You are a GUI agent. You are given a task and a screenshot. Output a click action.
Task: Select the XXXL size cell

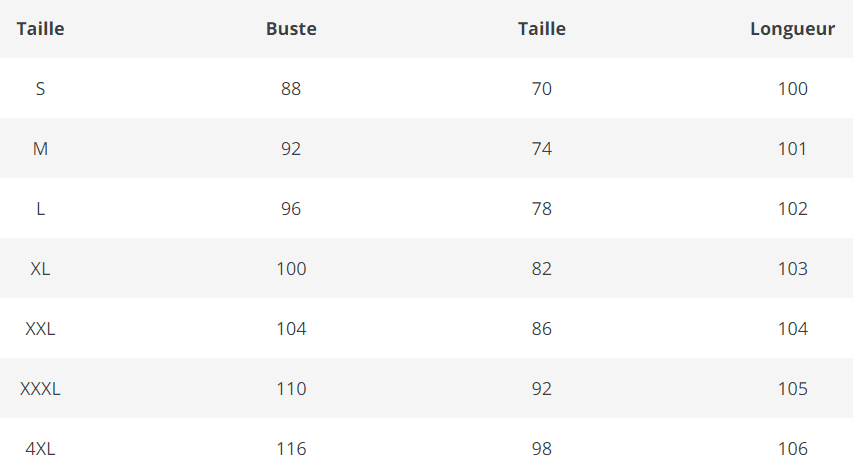[x=40, y=389]
